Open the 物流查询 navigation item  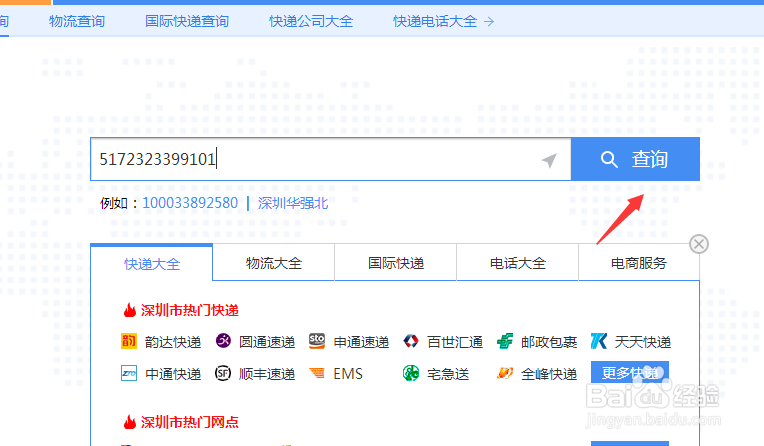tap(77, 21)
